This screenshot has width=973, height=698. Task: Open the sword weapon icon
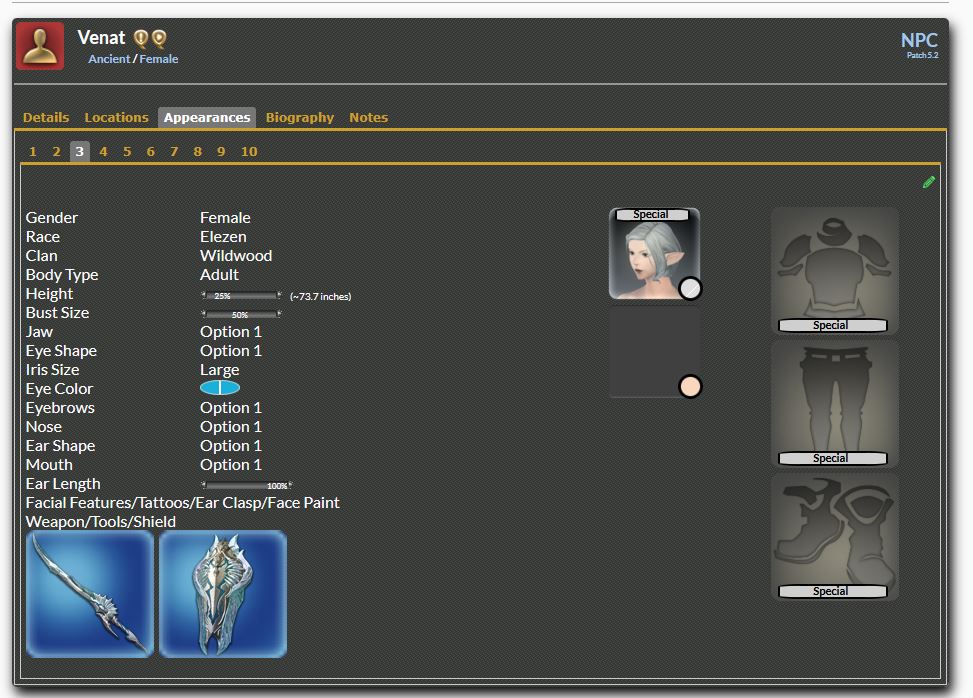tap(90, 594)
